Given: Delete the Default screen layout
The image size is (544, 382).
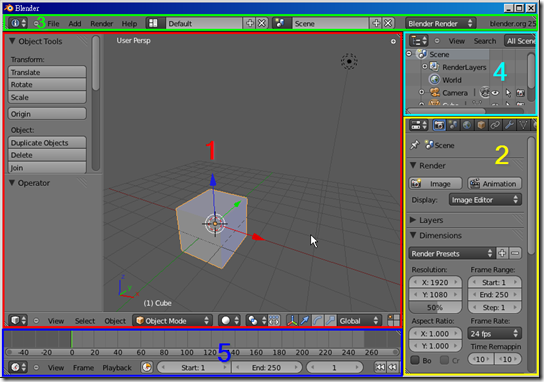Looking at the screenshot, I should (x=262, y=23).
